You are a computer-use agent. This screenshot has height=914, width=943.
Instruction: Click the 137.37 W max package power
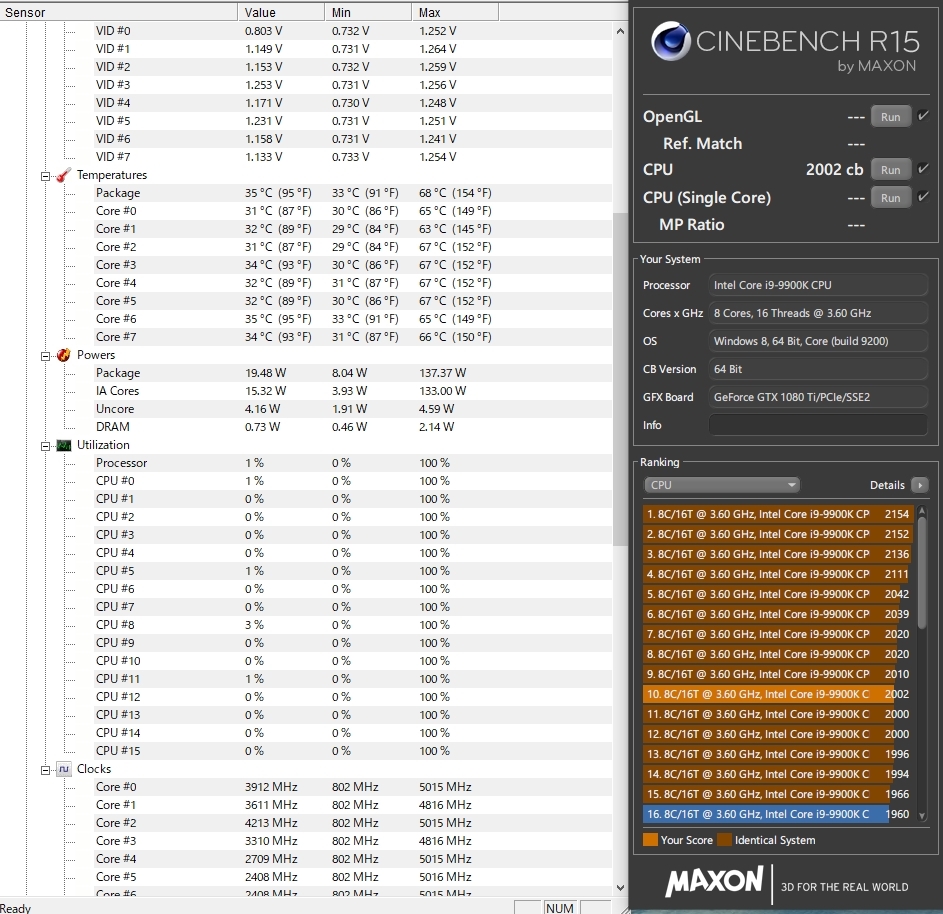pyautogui.click(x=443, y=373)
